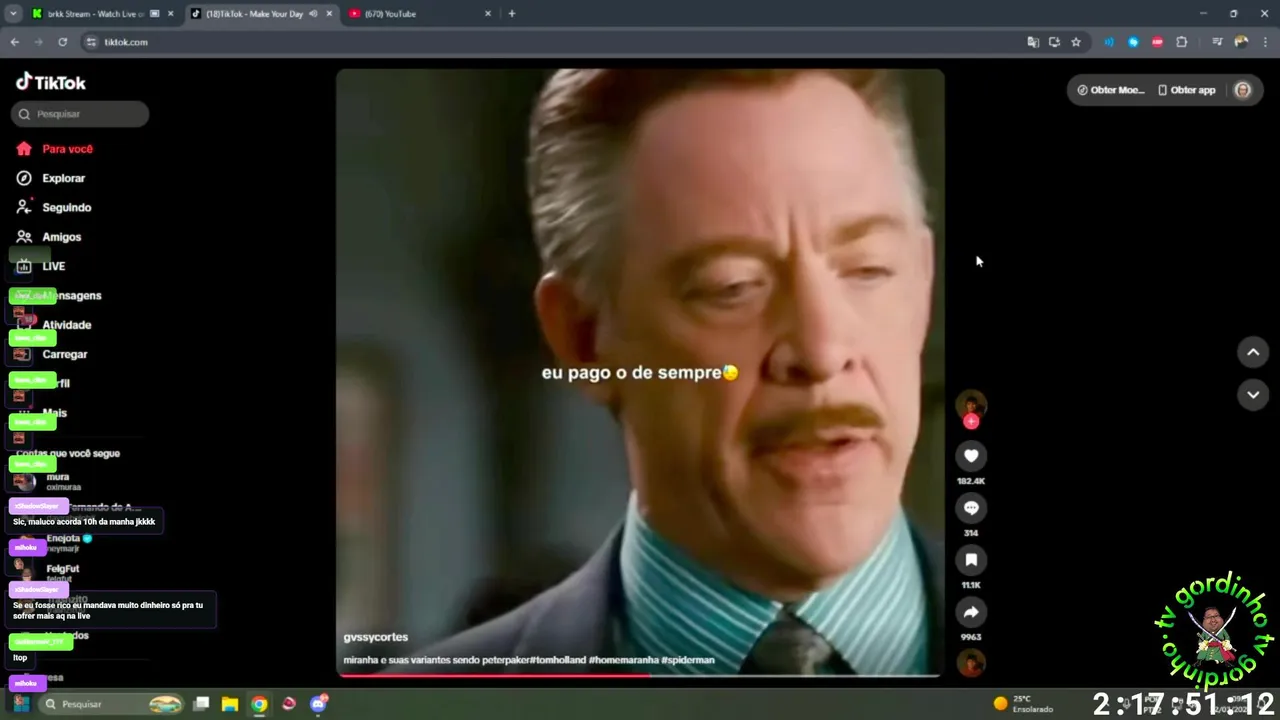Open the profile avatar menu
1280x720 pixels.
coord(1243,90)
